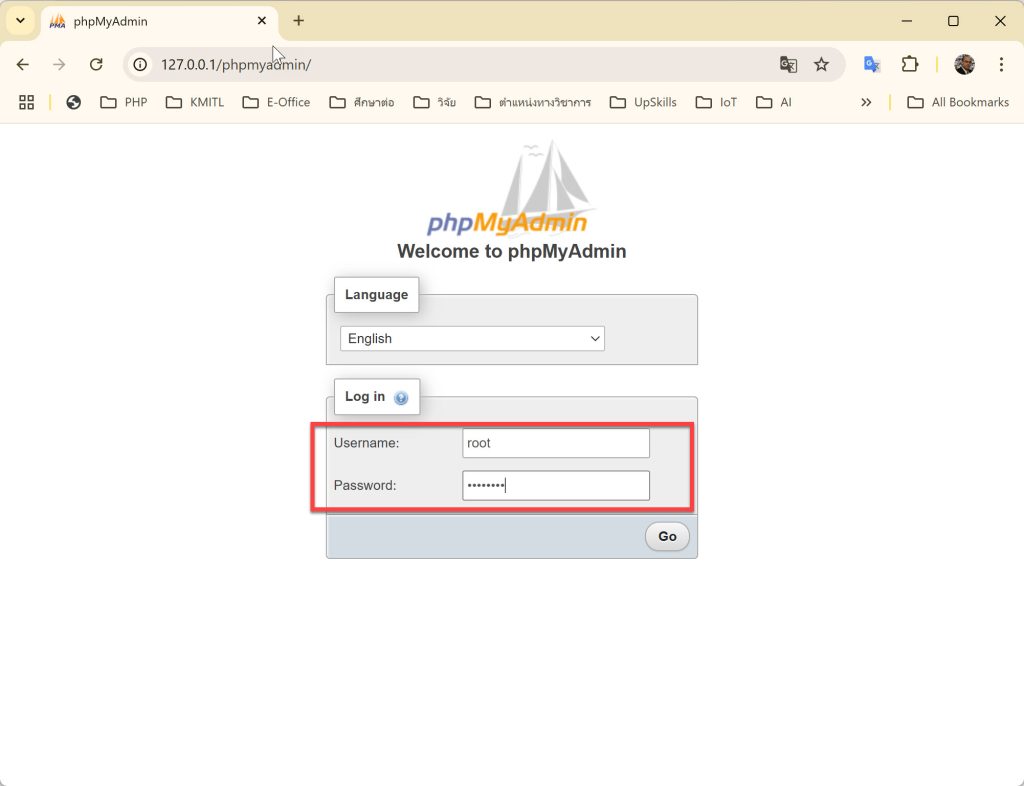Reload the phpMyAdmin page

tap(96, 65)
